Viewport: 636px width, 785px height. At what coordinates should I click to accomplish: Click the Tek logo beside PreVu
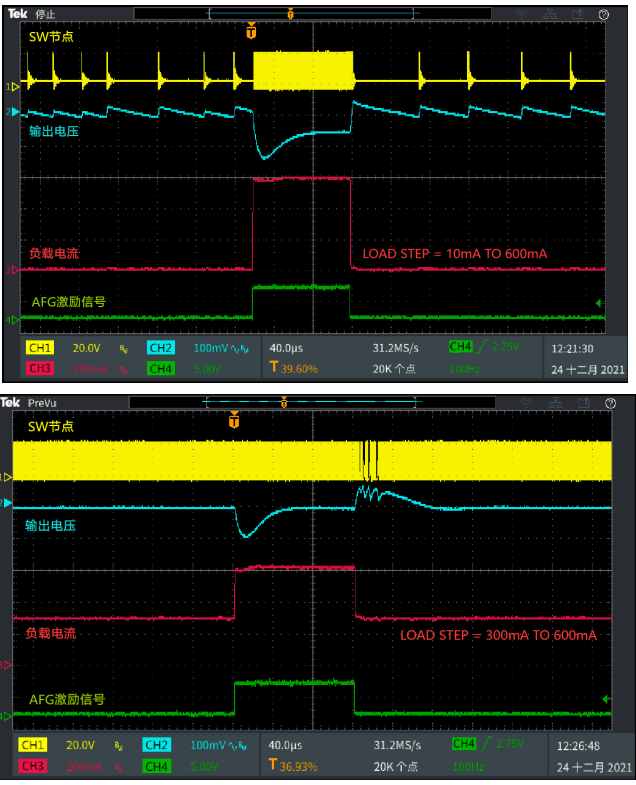(11, 402)
